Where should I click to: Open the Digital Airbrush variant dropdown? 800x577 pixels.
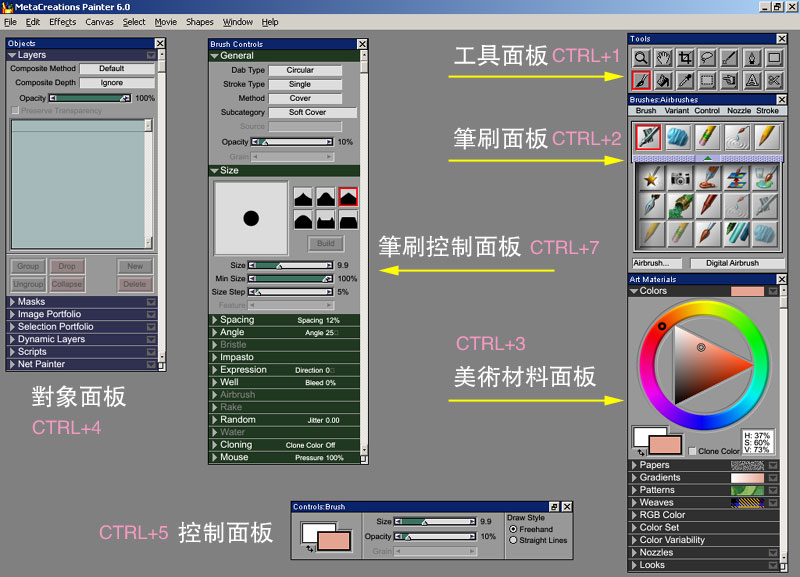pos(737,263)
